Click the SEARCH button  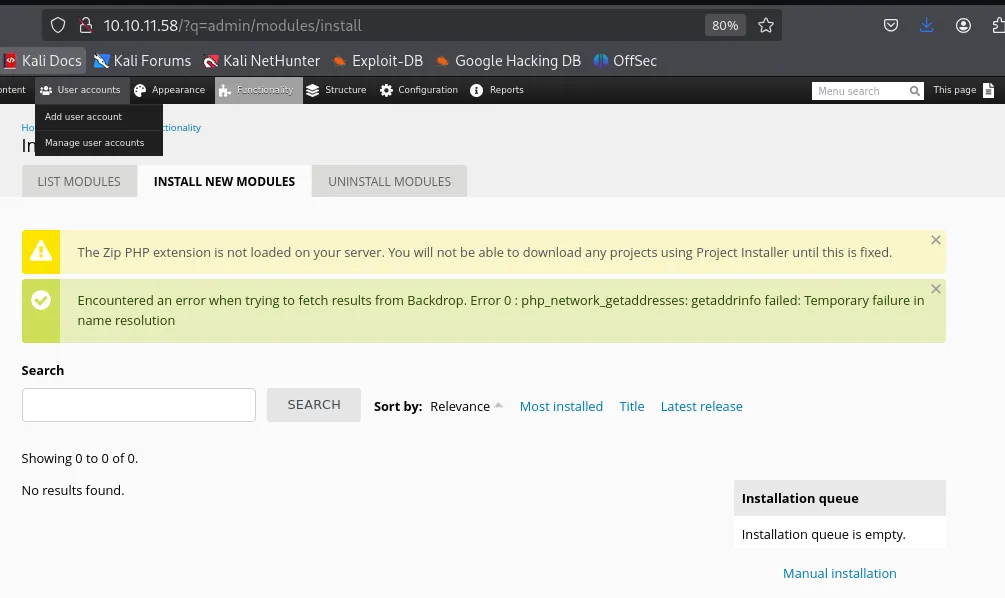pyautogui.click(x=314, y=405)
